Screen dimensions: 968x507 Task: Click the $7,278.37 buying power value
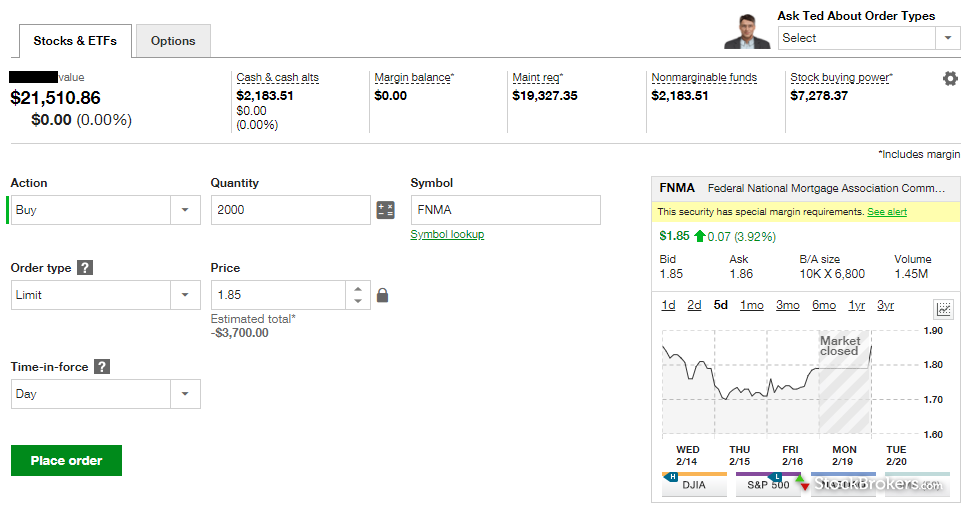(x=819, y=96)
